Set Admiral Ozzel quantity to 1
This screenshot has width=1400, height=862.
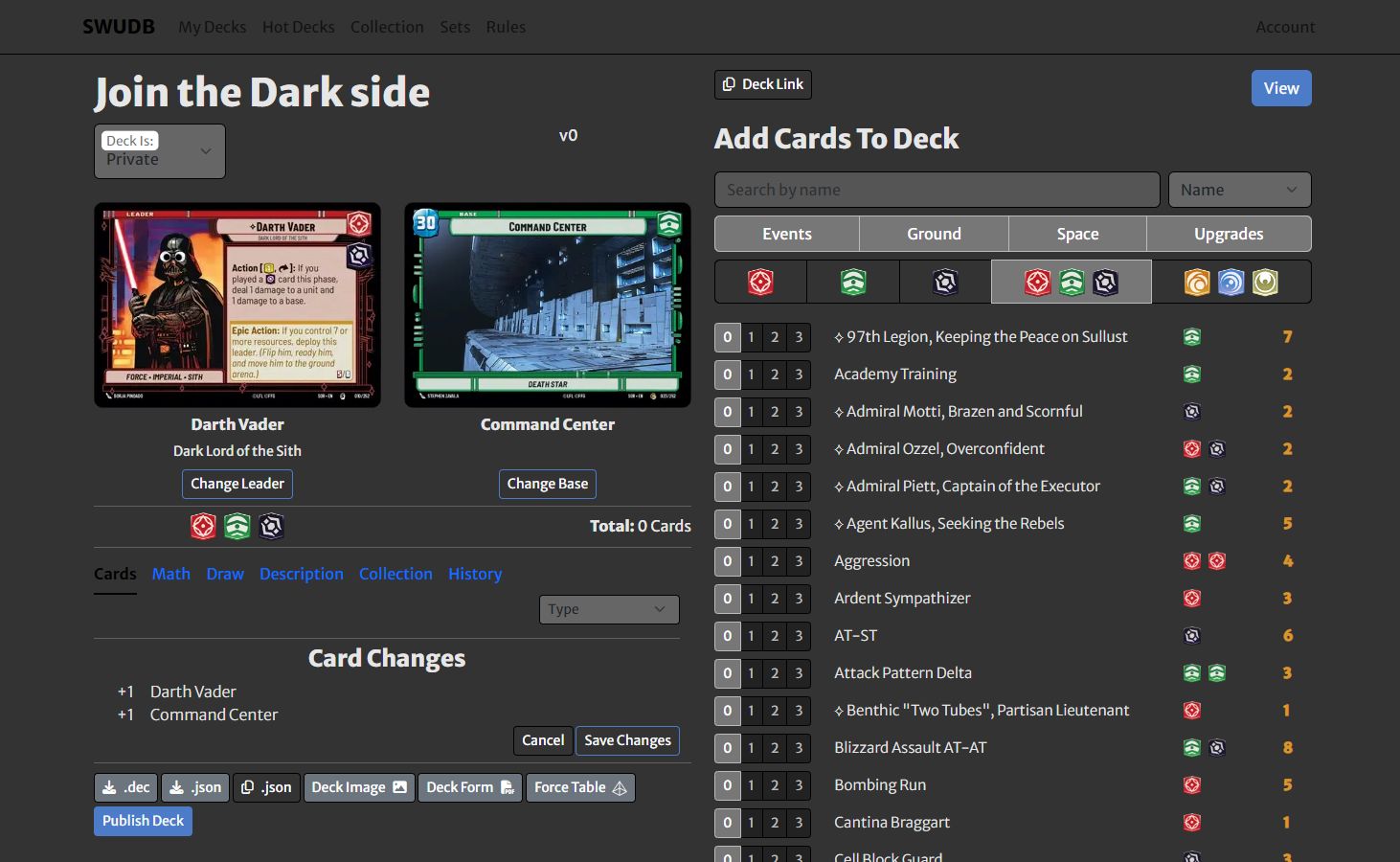pos(751,449)
